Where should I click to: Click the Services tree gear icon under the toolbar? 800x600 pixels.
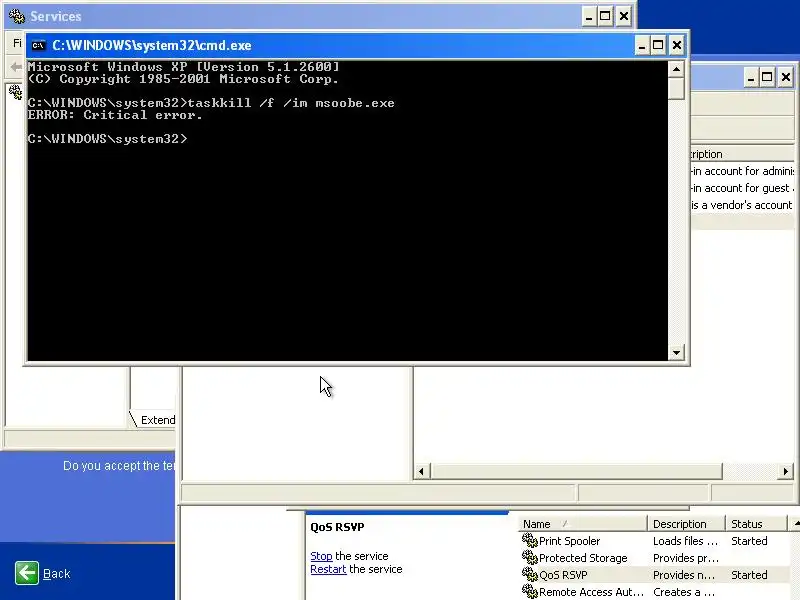(x=15, y=92)
